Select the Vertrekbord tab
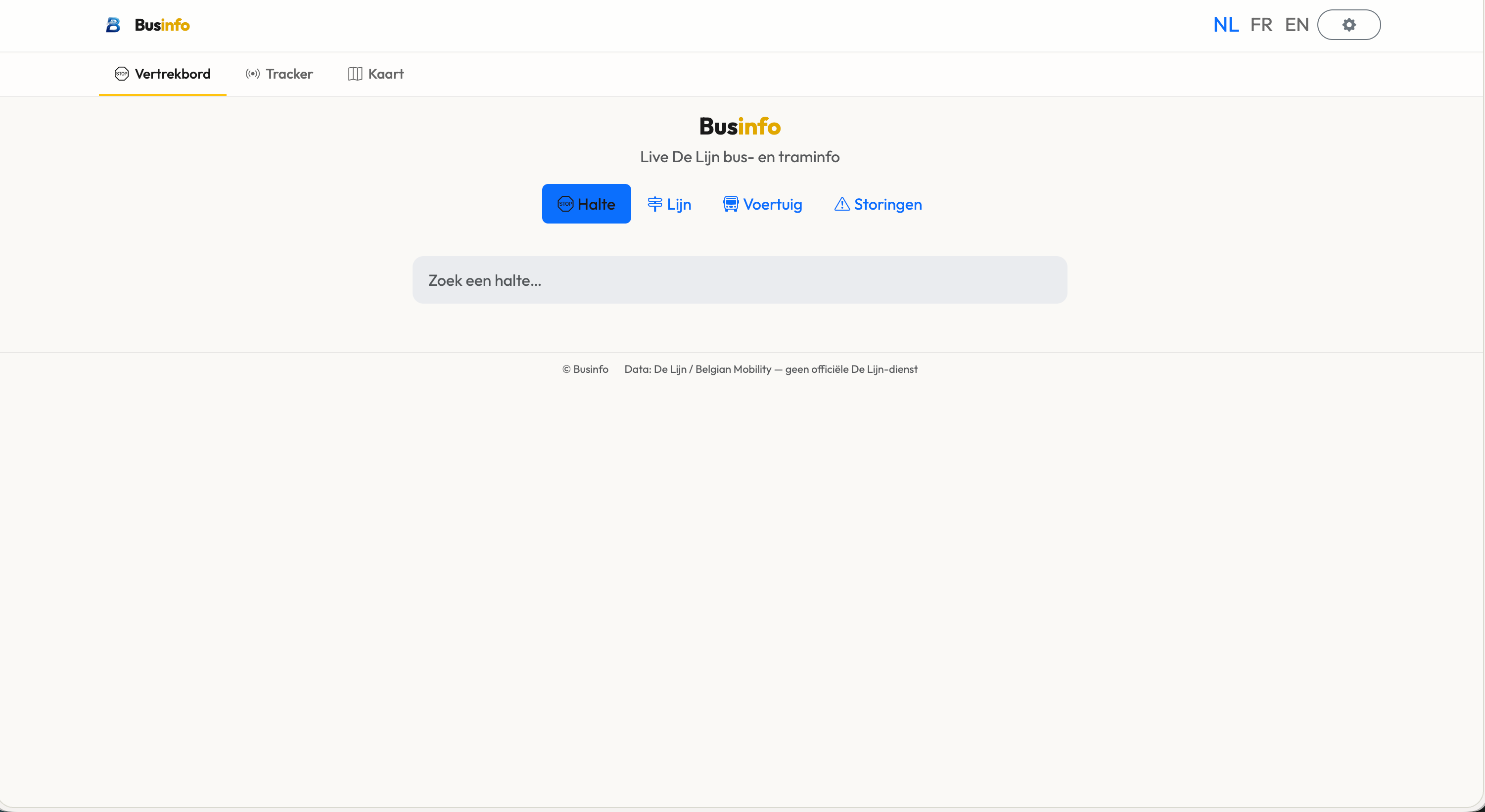The width and height of the screenshot is (1485, 812). (163, 74)
